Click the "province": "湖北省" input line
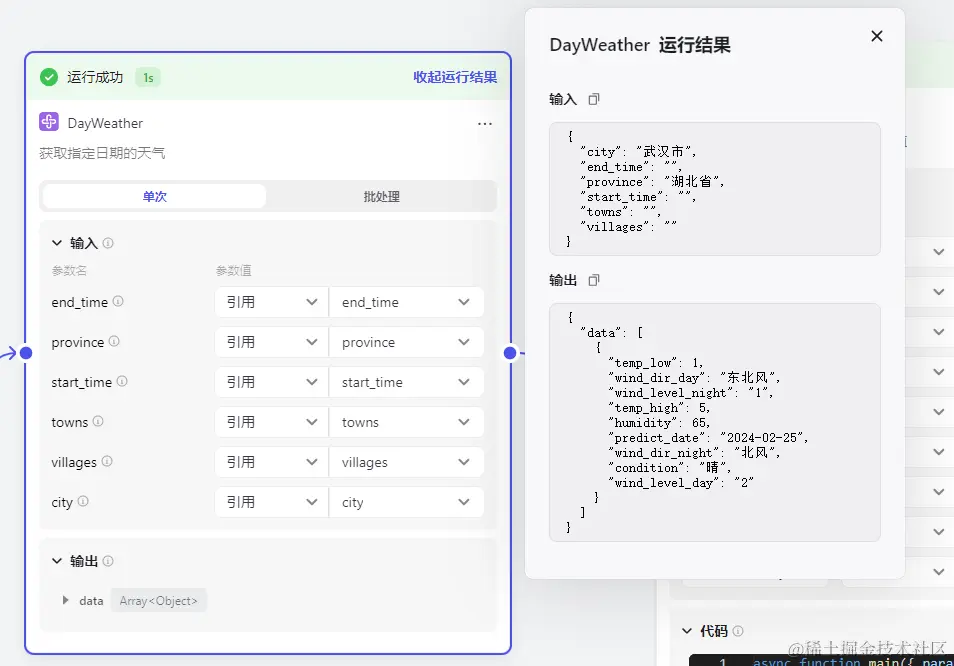Screen dimensions: 954x666 point(652,181)
